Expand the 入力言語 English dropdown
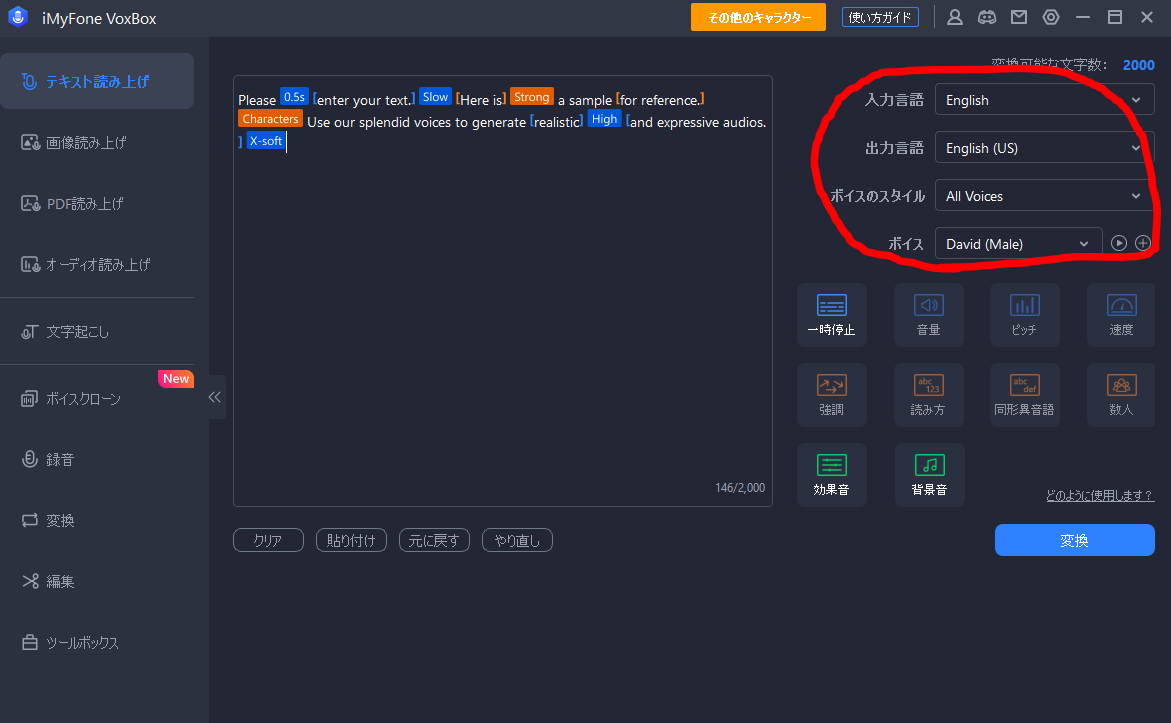The image size is (1171, 723). pos(1044,100)
